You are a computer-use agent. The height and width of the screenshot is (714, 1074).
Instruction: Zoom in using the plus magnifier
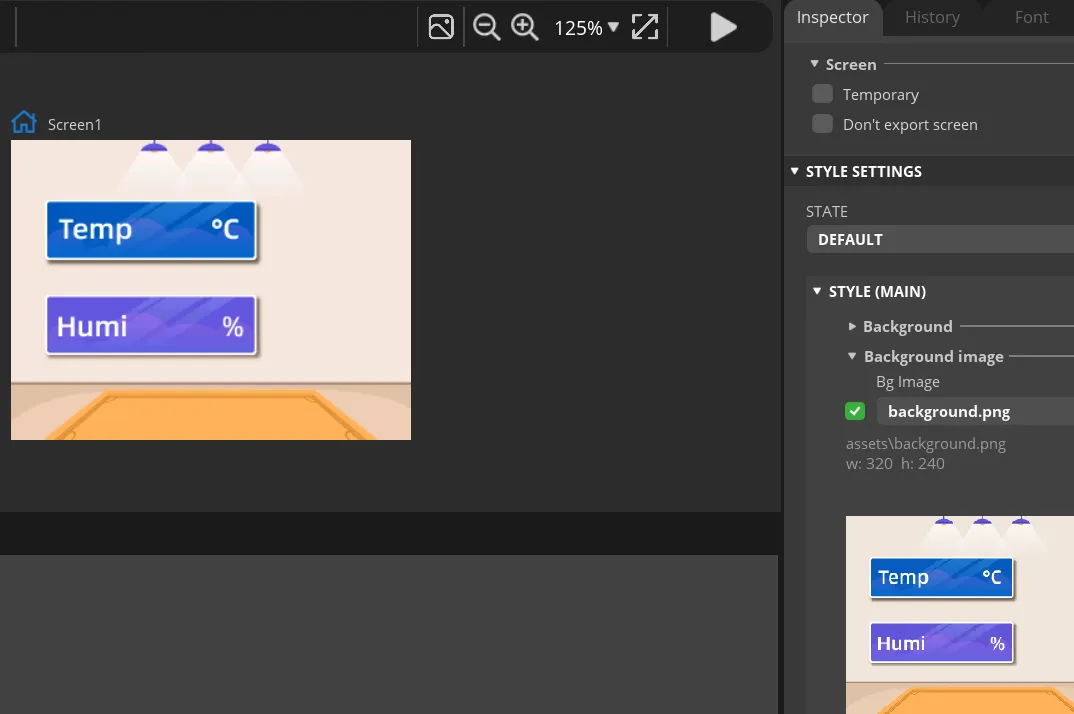point(525,27)
